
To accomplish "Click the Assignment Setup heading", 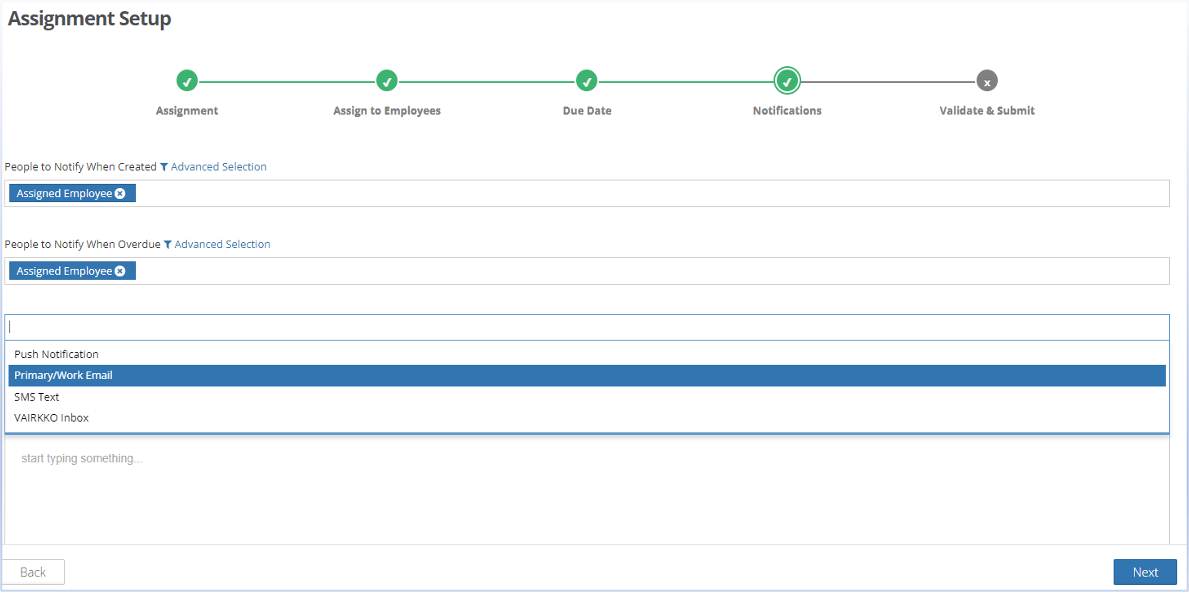I will 89,19.
